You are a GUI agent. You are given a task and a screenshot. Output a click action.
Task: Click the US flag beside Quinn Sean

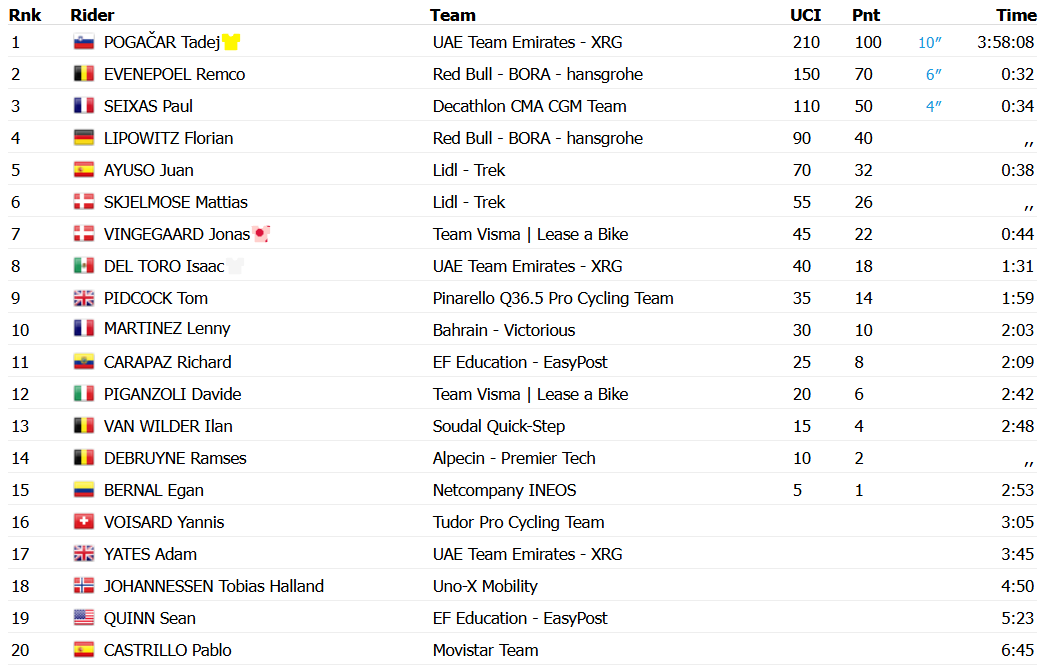point(83,618)
